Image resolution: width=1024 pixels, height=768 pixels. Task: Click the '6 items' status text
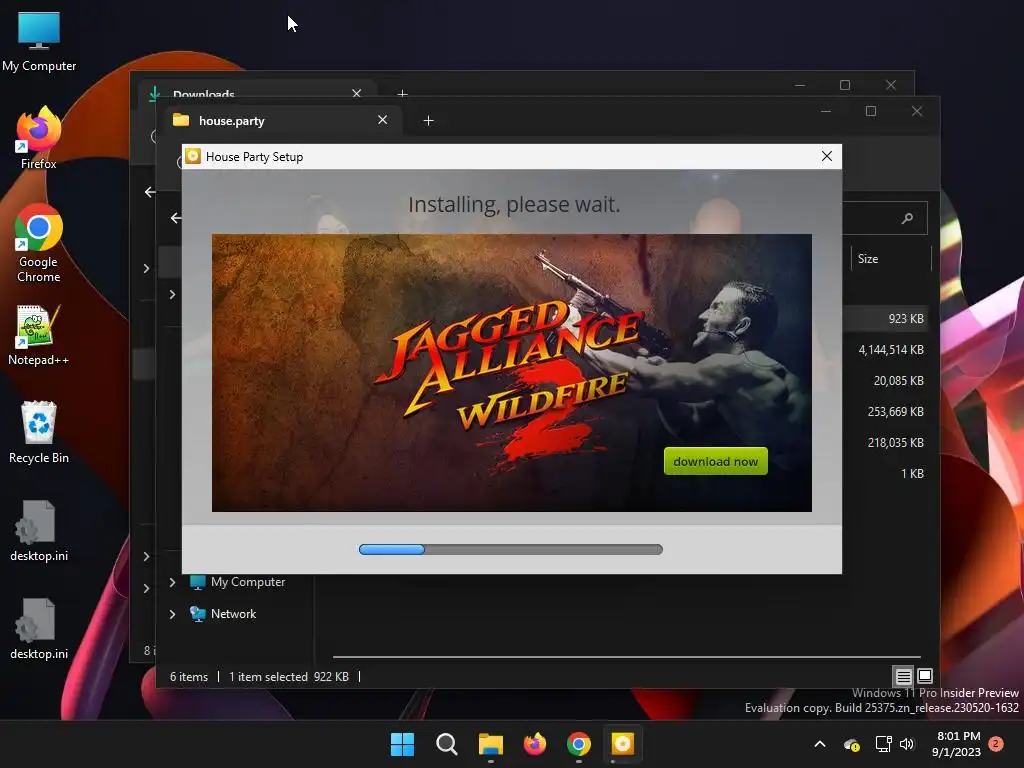(x=189, y=677)
